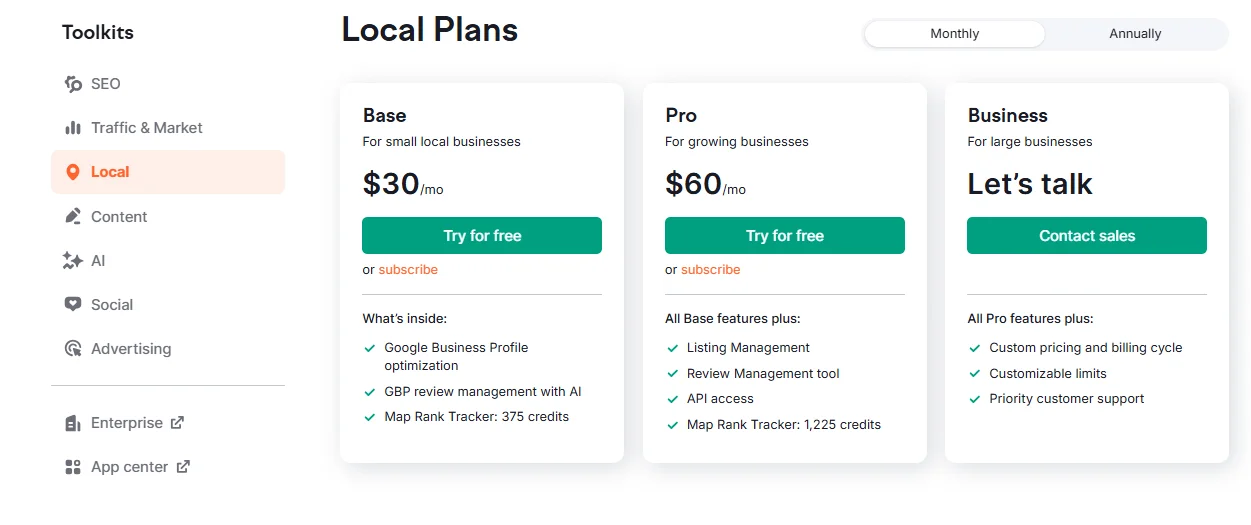
Task: Open the Traffic & Market toolkit
Action: (146, 128)
